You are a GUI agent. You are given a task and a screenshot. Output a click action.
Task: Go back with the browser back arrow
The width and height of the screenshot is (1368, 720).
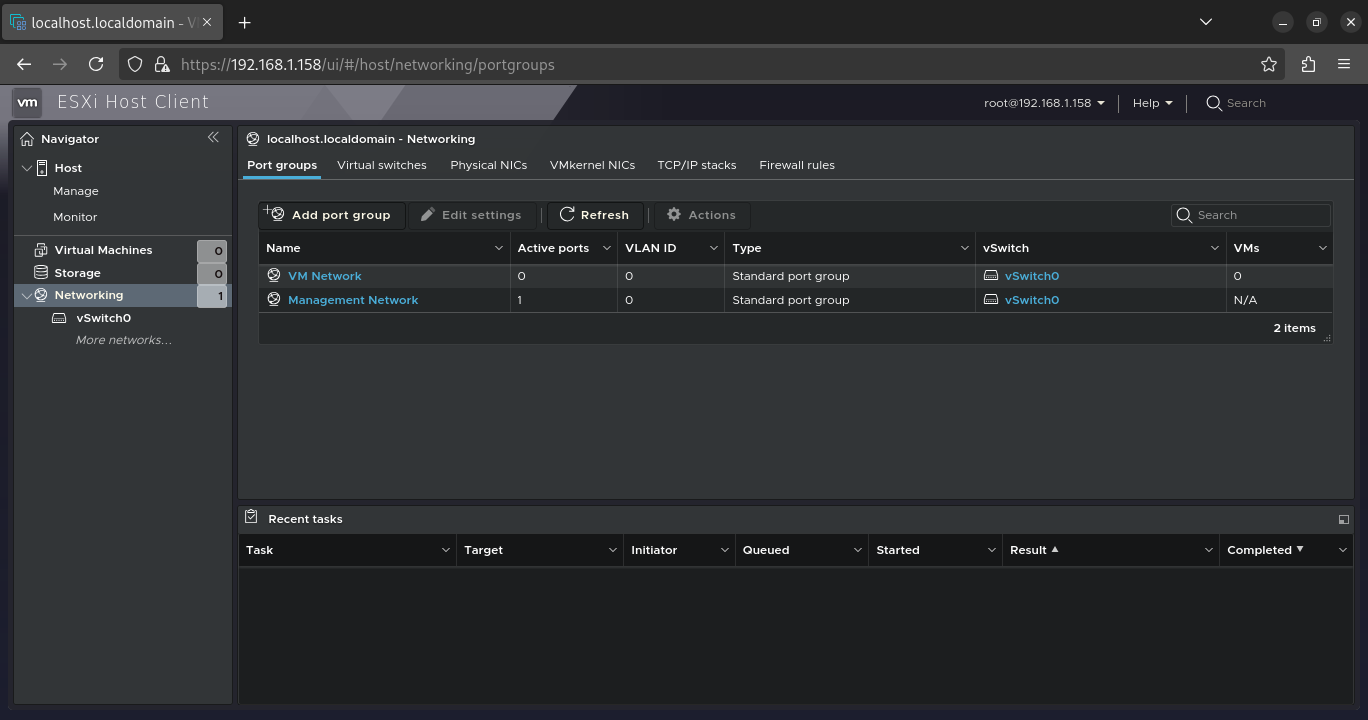pyautogui.click(x=24, y=64)
